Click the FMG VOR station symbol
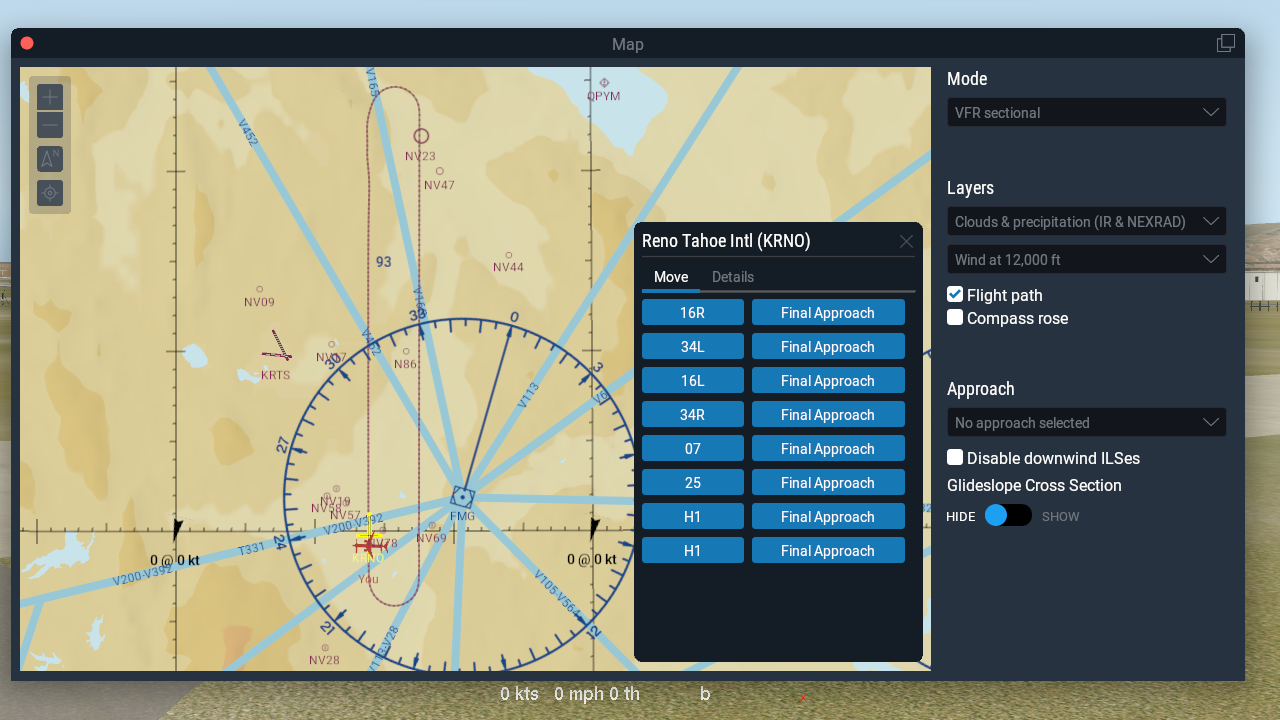 [x=462, y=496]
